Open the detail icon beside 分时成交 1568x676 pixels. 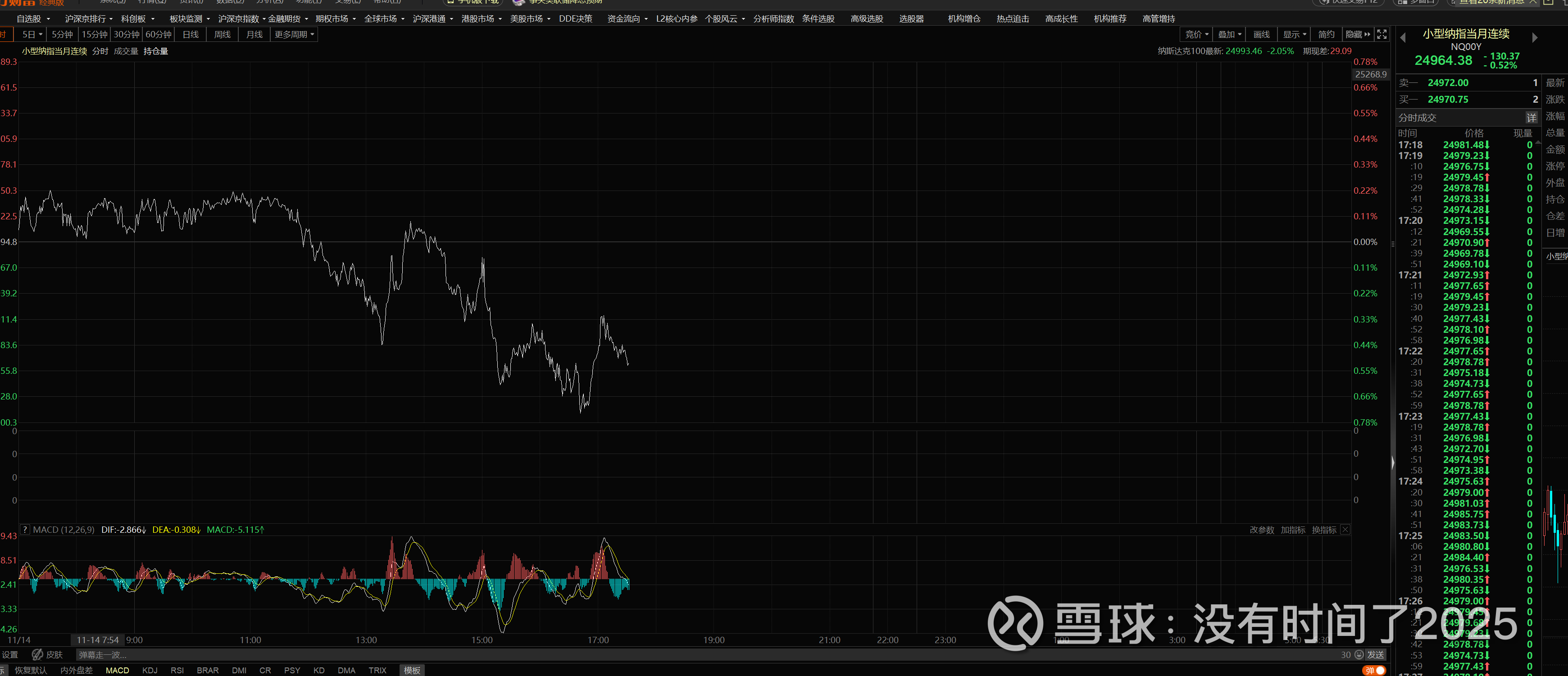click(x=1531, y=118)
